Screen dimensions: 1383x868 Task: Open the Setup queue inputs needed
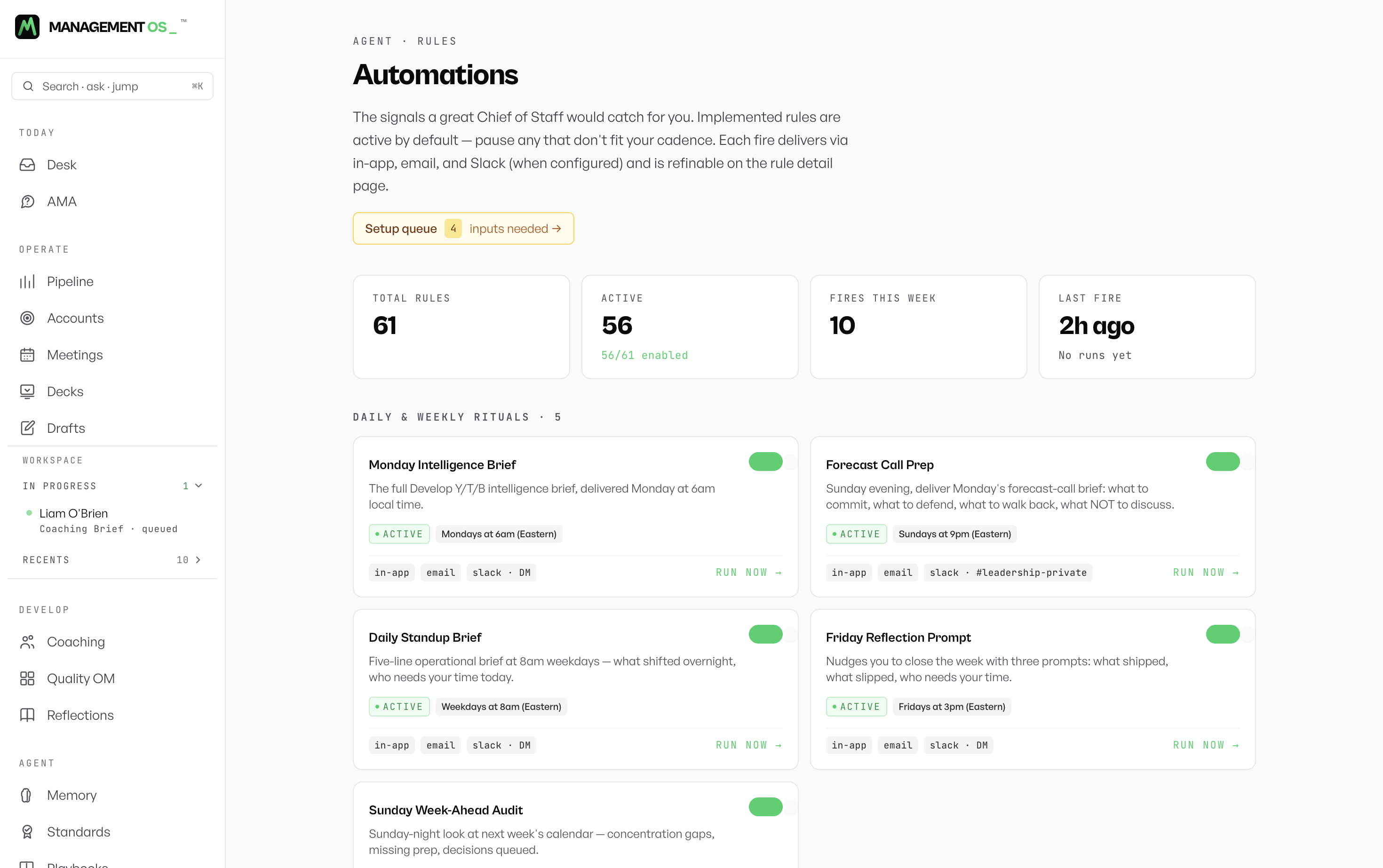pyautogui.click(x=463, y=229)
